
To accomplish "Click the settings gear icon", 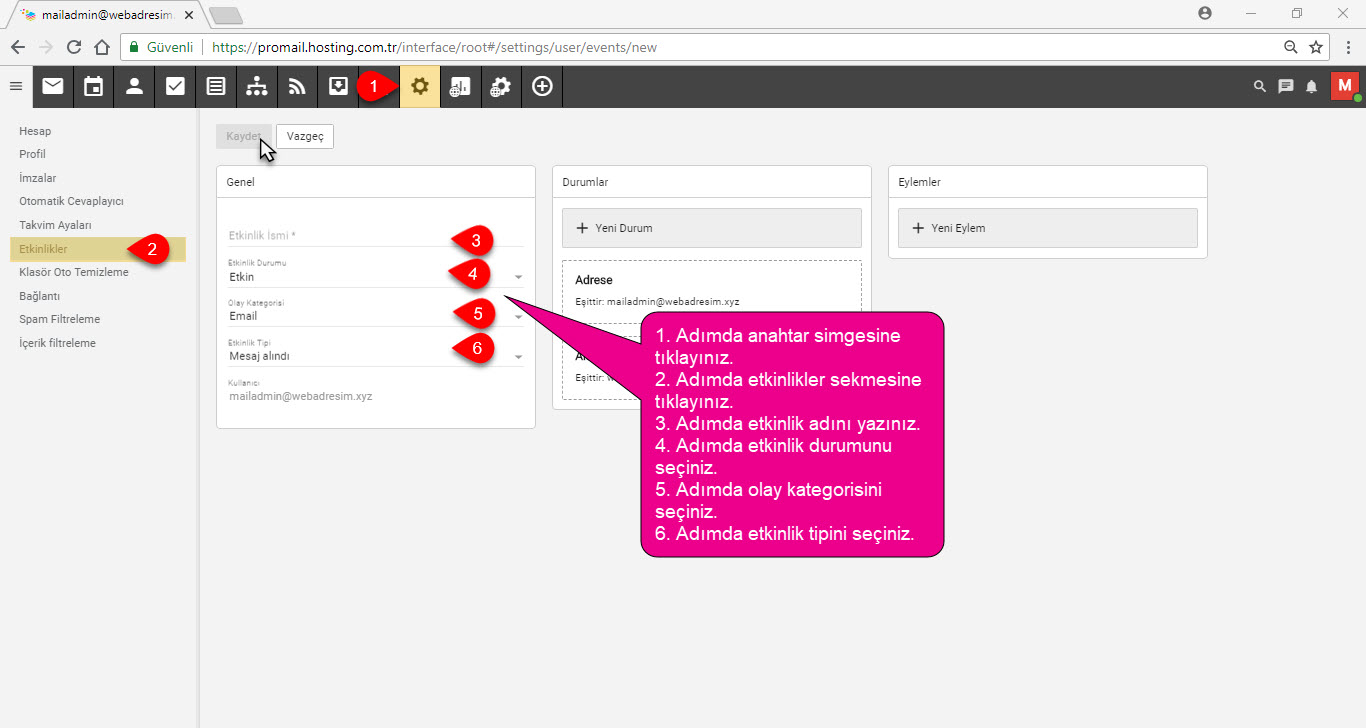I will point(420,87).
